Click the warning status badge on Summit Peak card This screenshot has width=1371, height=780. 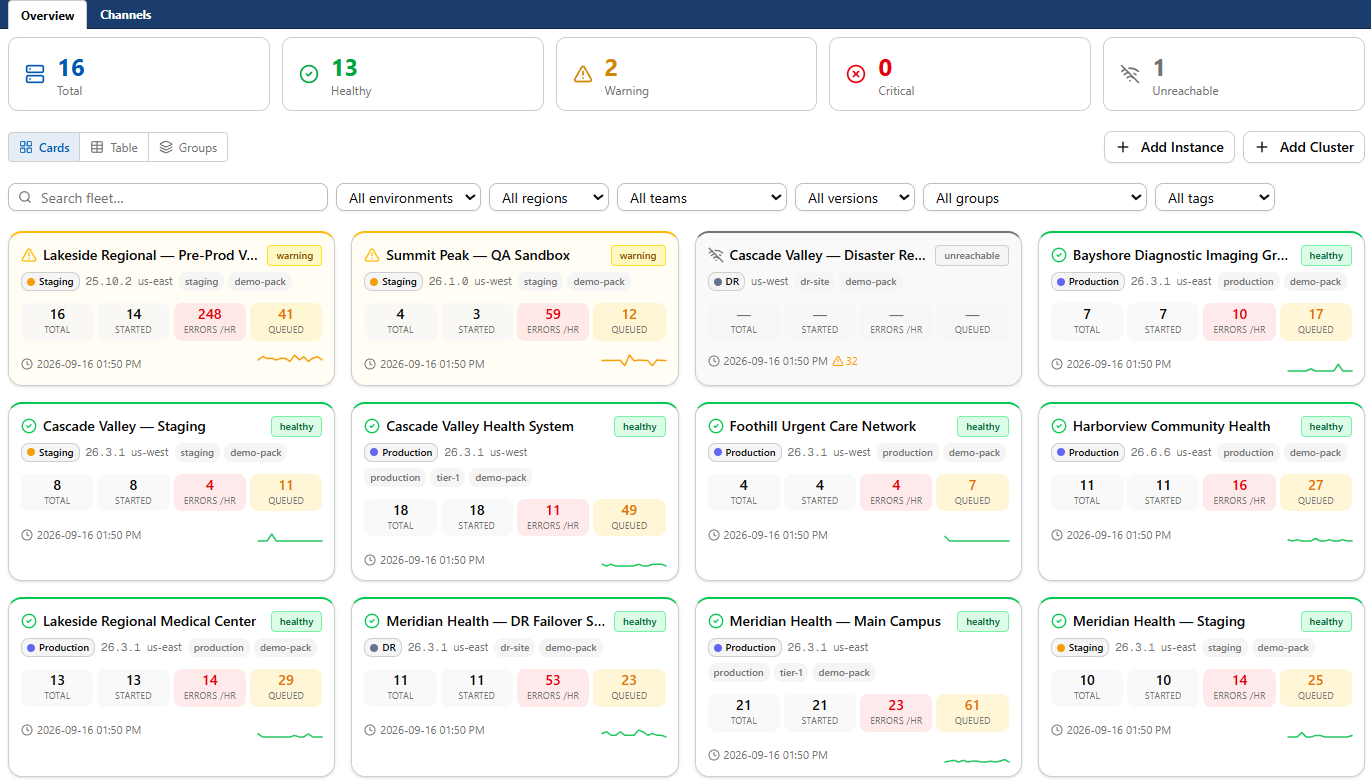pos(638,256)
